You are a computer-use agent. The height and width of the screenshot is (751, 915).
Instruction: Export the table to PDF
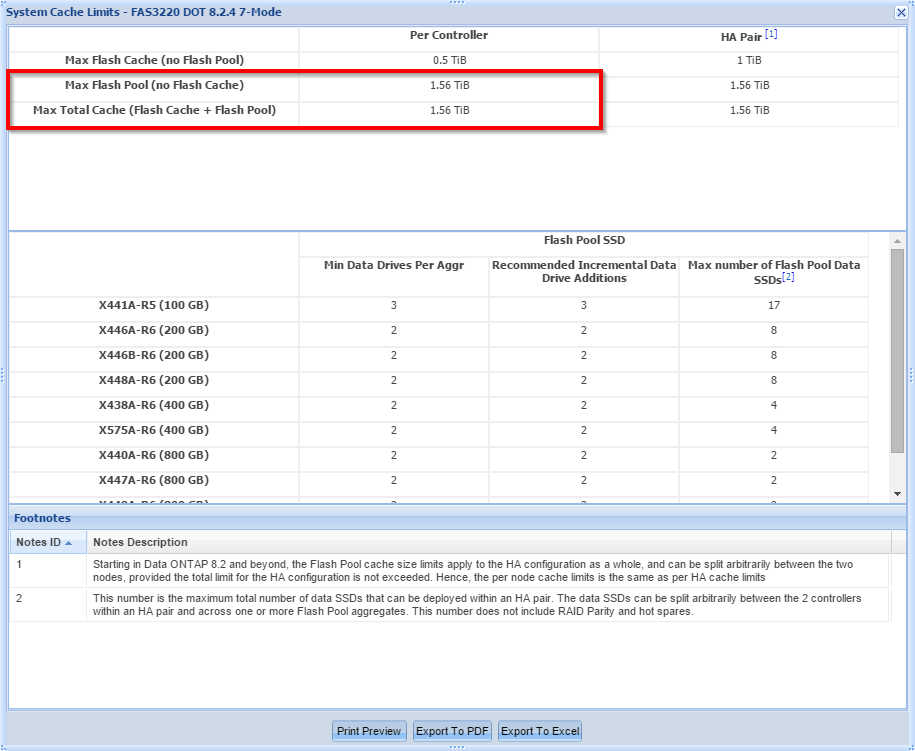[x=452, y=731]
